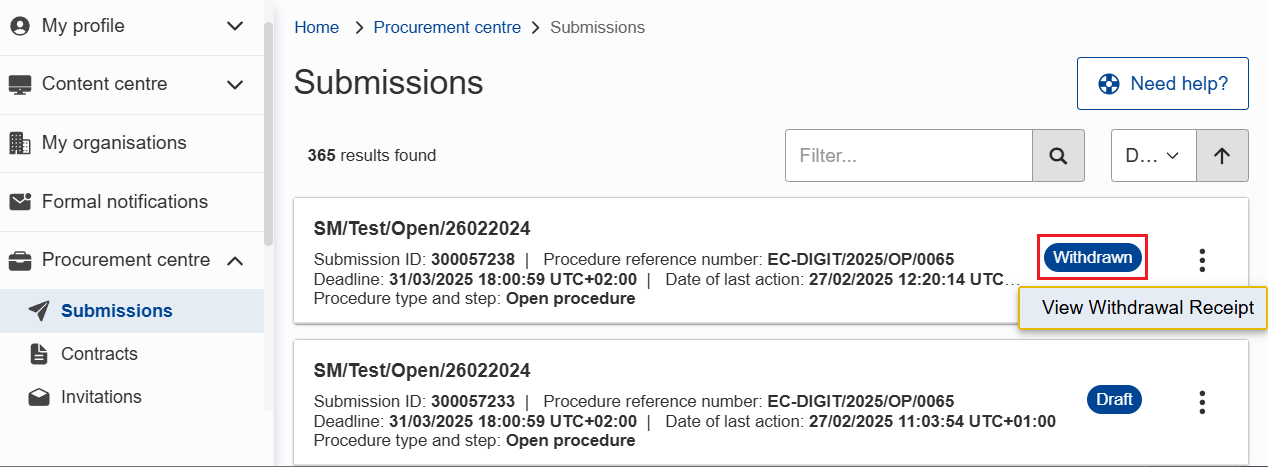Go to the Home breadcrumb link
The height and width of the screenshot is (467, 1268).
click(x=316, y=28)
